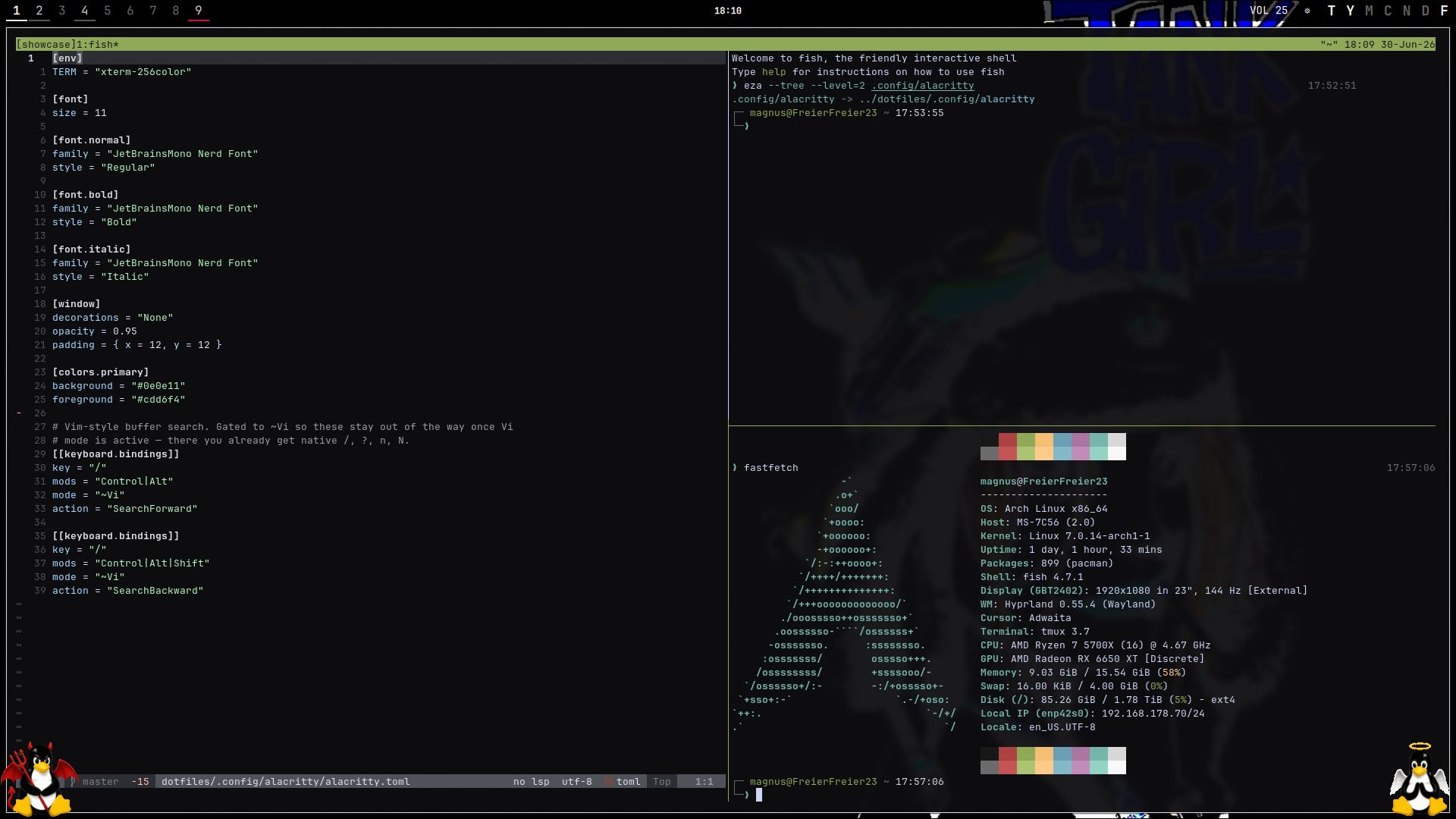Click the 'no lsp' statusline entry
1456x819 pixels.
click(532, 782)
